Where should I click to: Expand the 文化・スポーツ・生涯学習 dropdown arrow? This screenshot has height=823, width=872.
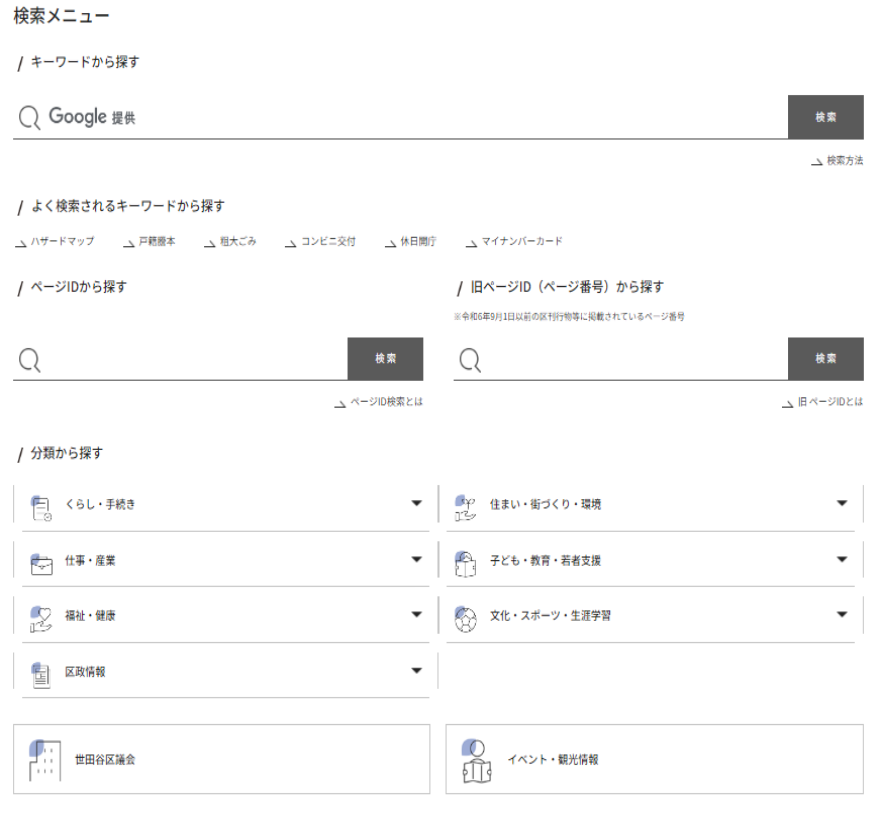point(841,615)
